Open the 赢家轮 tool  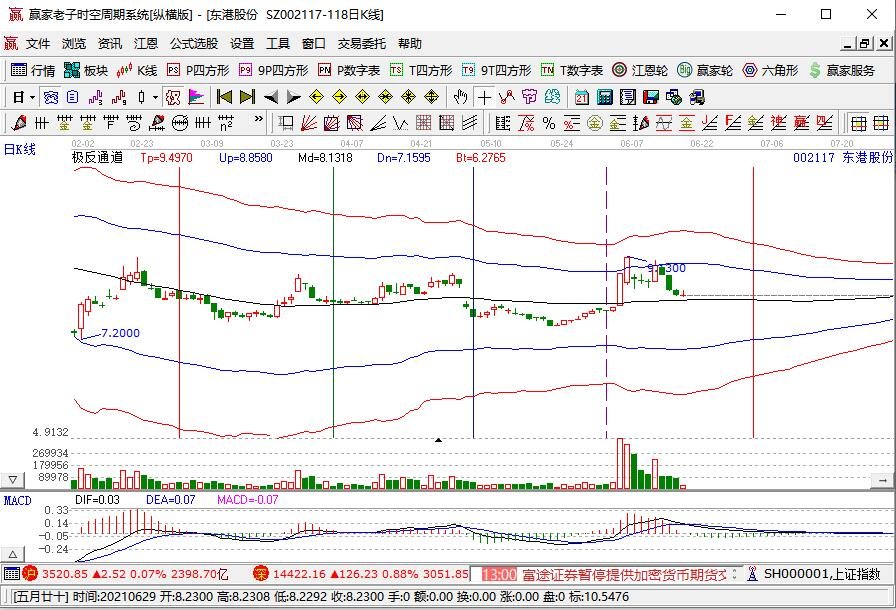coord(705,70)
